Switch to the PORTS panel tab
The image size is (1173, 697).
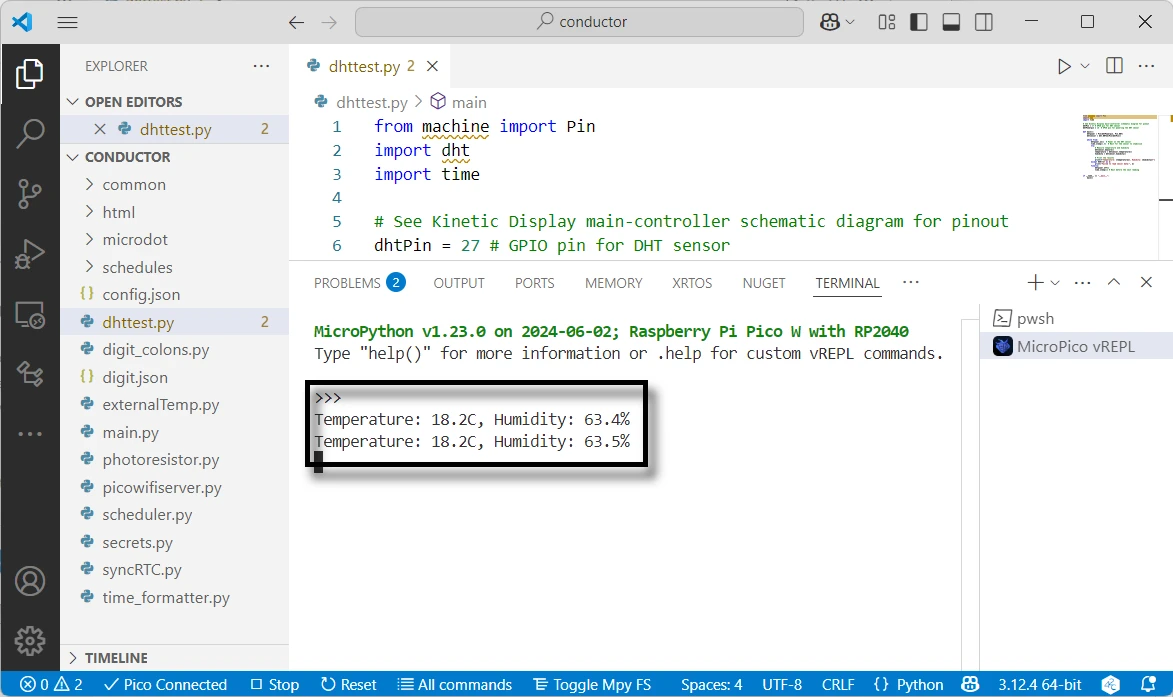tap(534, 283)
